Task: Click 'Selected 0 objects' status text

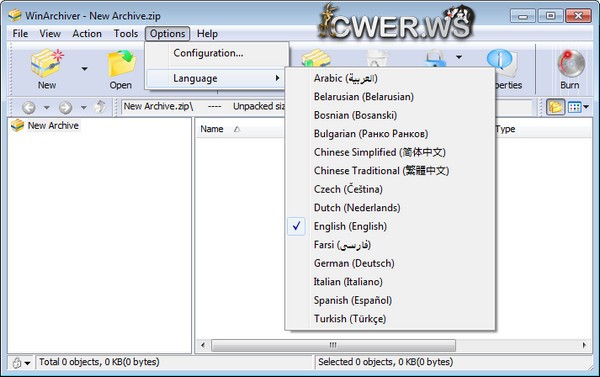Action: click(x=385, y=362)
